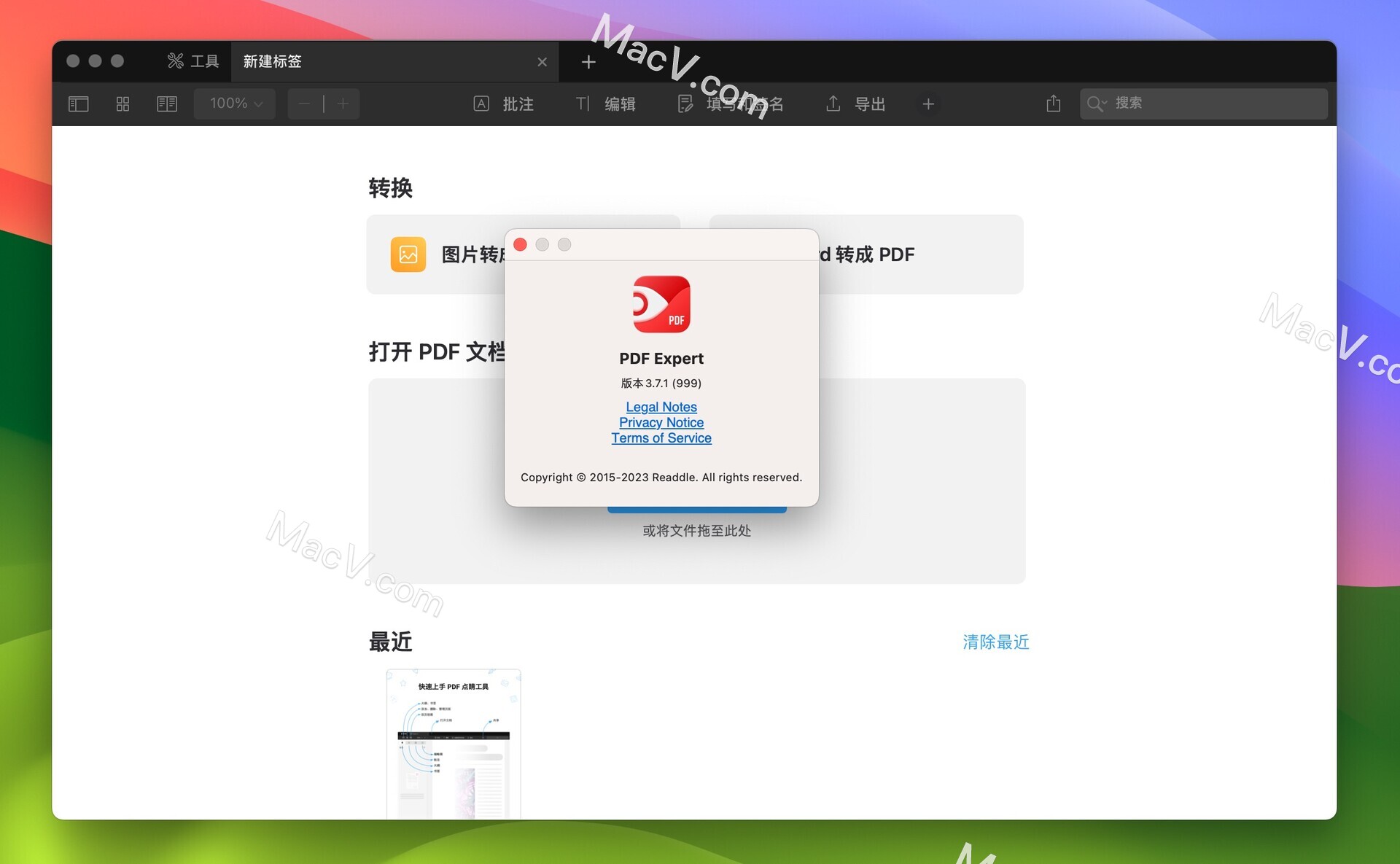Click the 导出 (Export) tool icon
The width and height of the screenshot is (1400, 864).
point(833,102)
